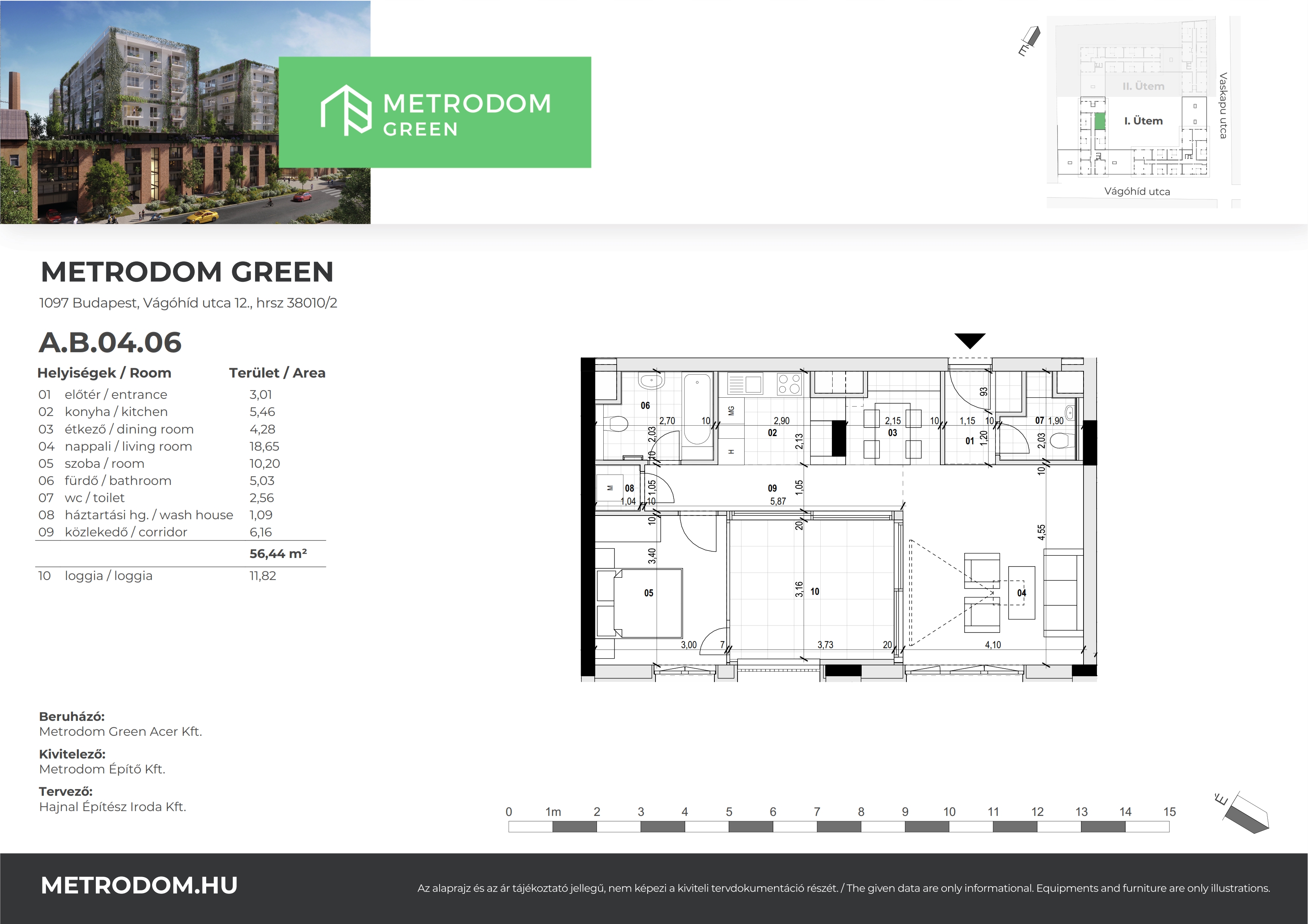This screenshot has width=1308, height=924.
Task: Click 'Vágóhíd utca' street label on map
Action: (1137, 191)
